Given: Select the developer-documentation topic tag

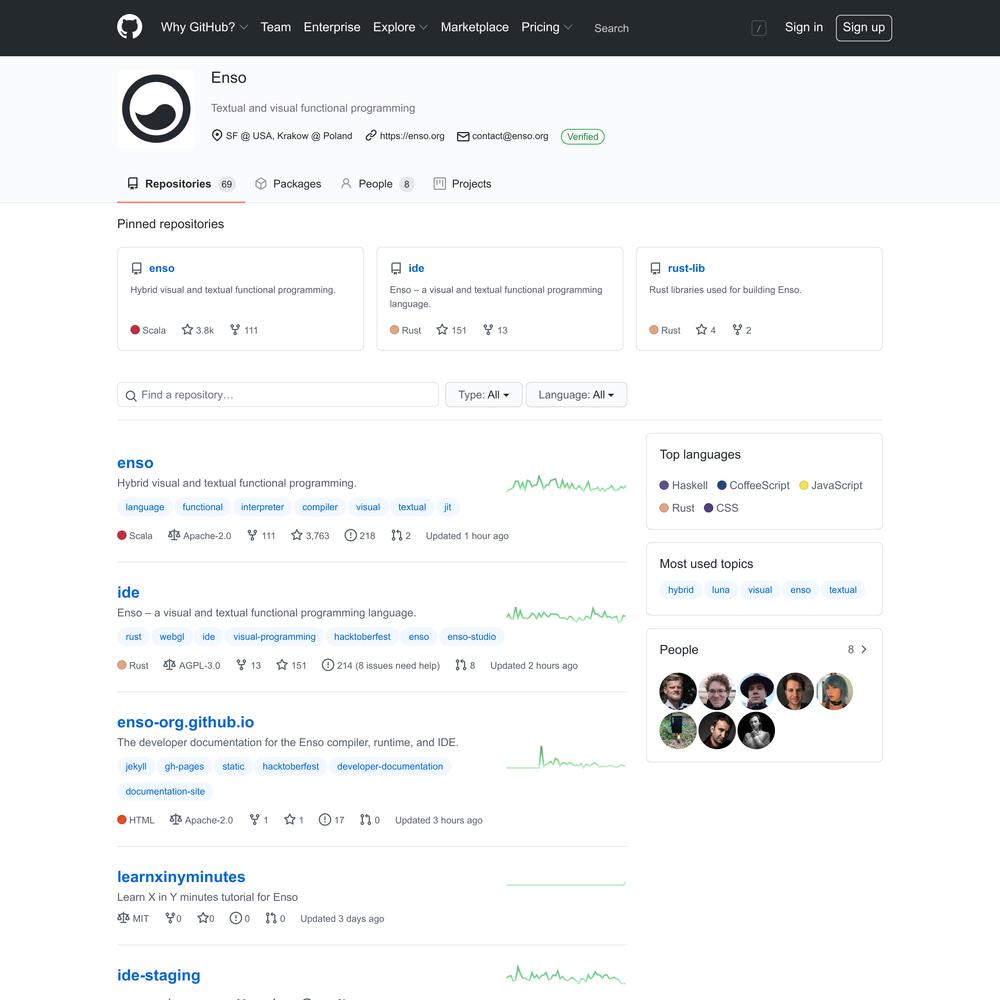Looking at the screenshot, I should (x=390, y=767).
